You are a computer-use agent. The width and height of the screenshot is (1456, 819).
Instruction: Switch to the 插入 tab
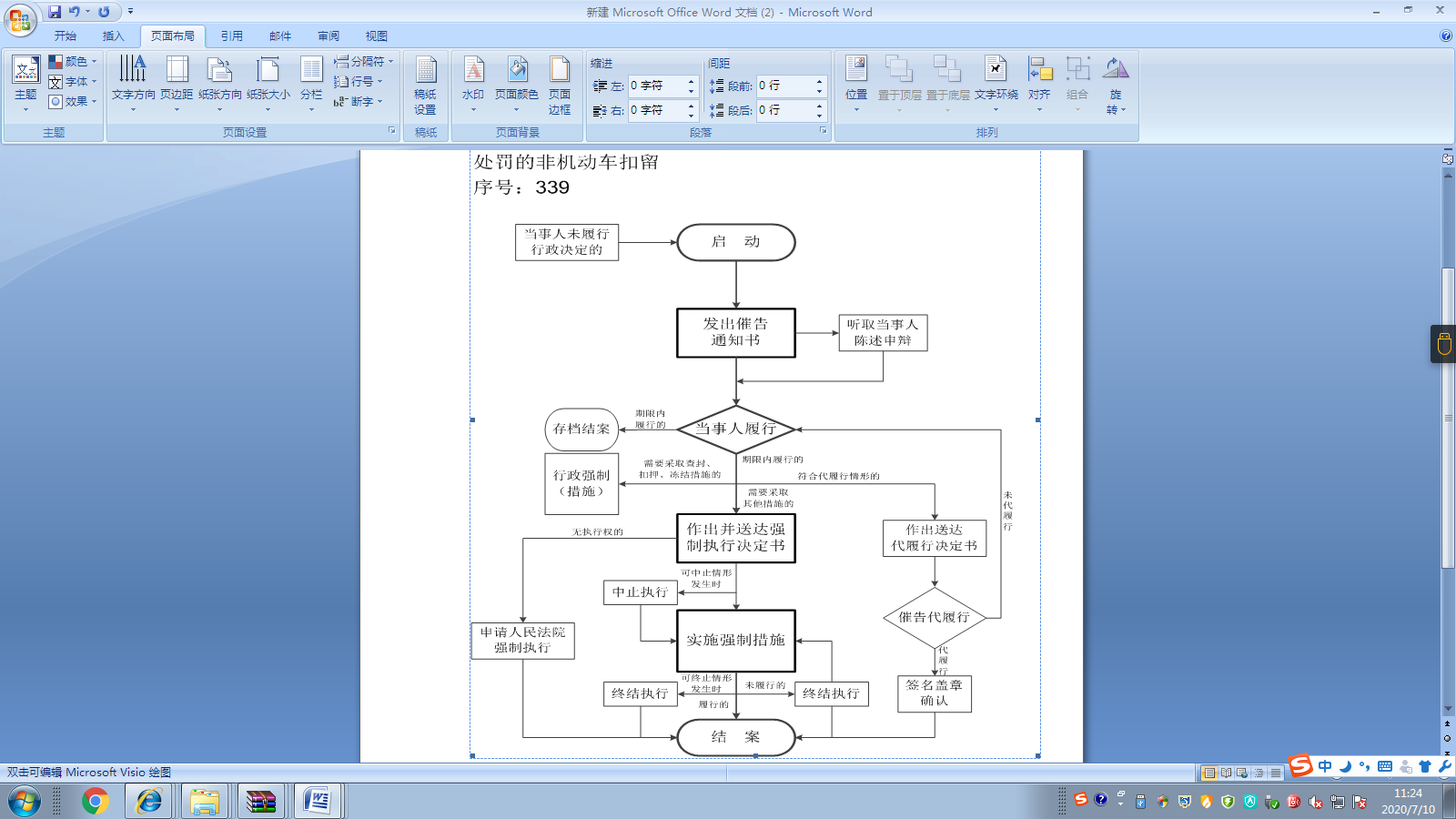(113, 36)
